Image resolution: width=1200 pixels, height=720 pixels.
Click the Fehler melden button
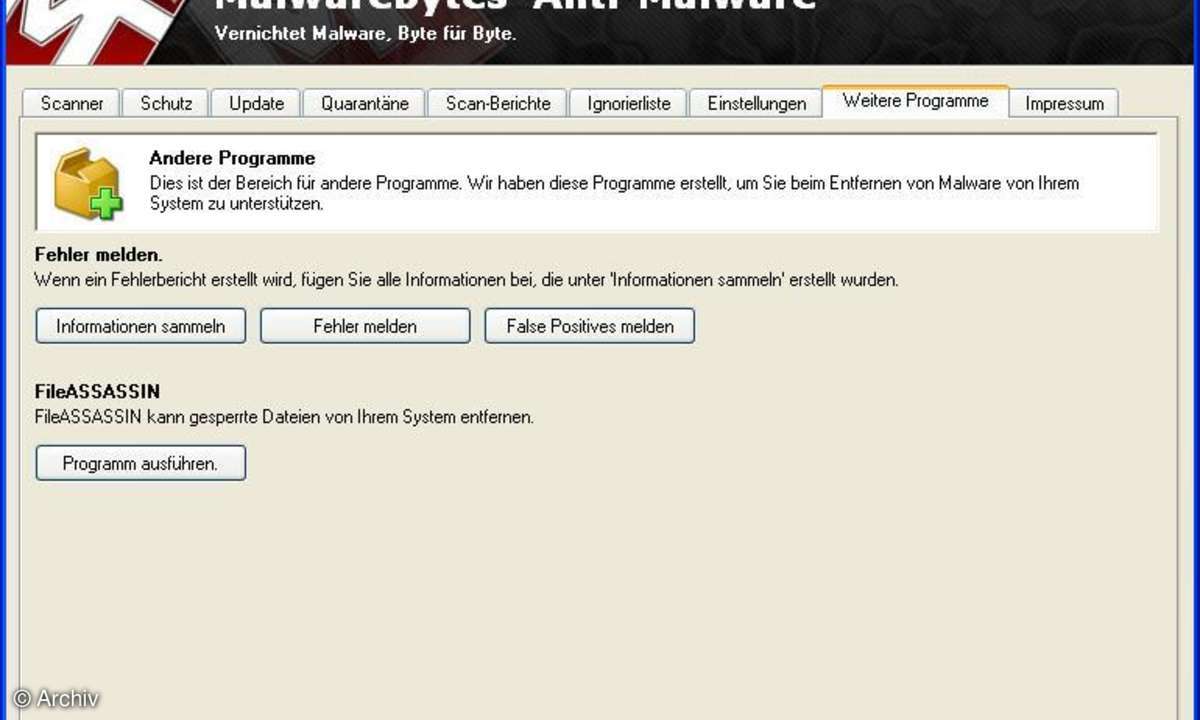(x=365, y=326)
